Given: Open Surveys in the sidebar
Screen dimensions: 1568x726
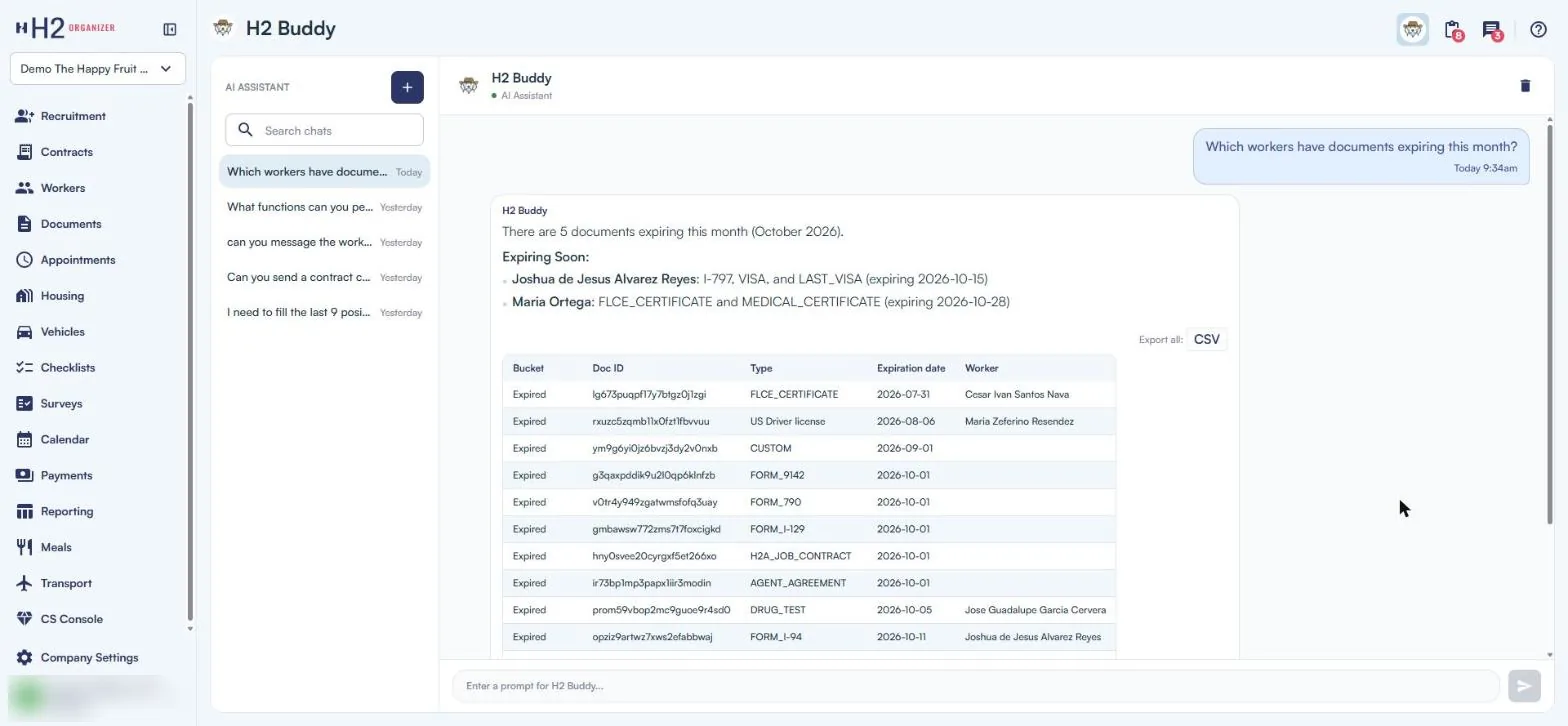Looking at the screenshot, I should coord(61,404).
